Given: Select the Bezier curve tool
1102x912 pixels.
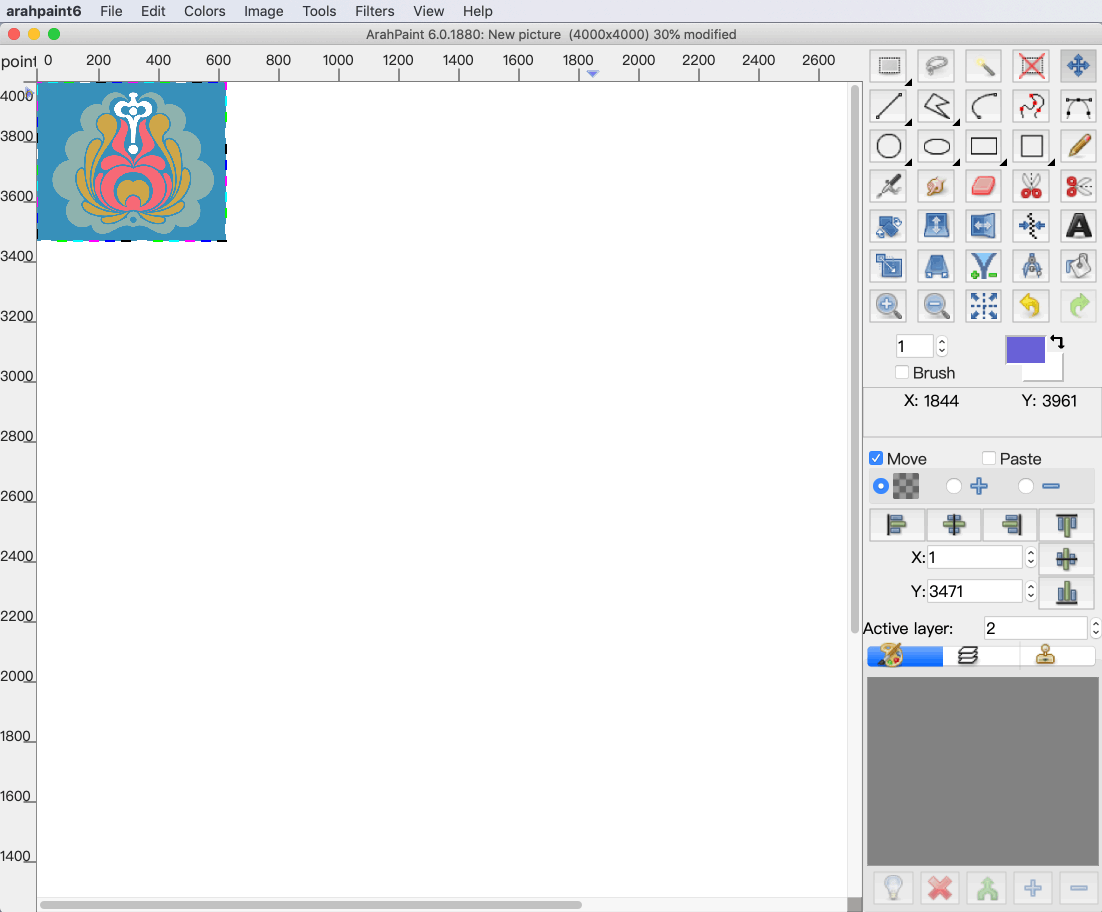Looking at the screenshot, I should pyautogui.click(x=1078, y=107).
